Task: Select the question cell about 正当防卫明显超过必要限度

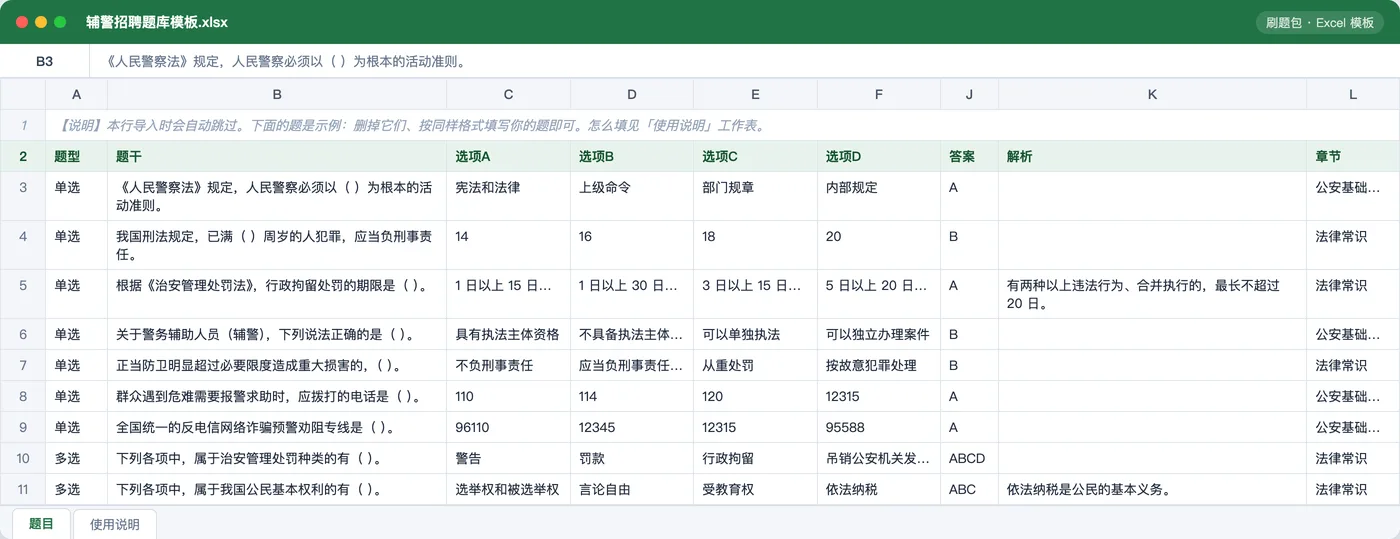Action: (x=277, y=365)
